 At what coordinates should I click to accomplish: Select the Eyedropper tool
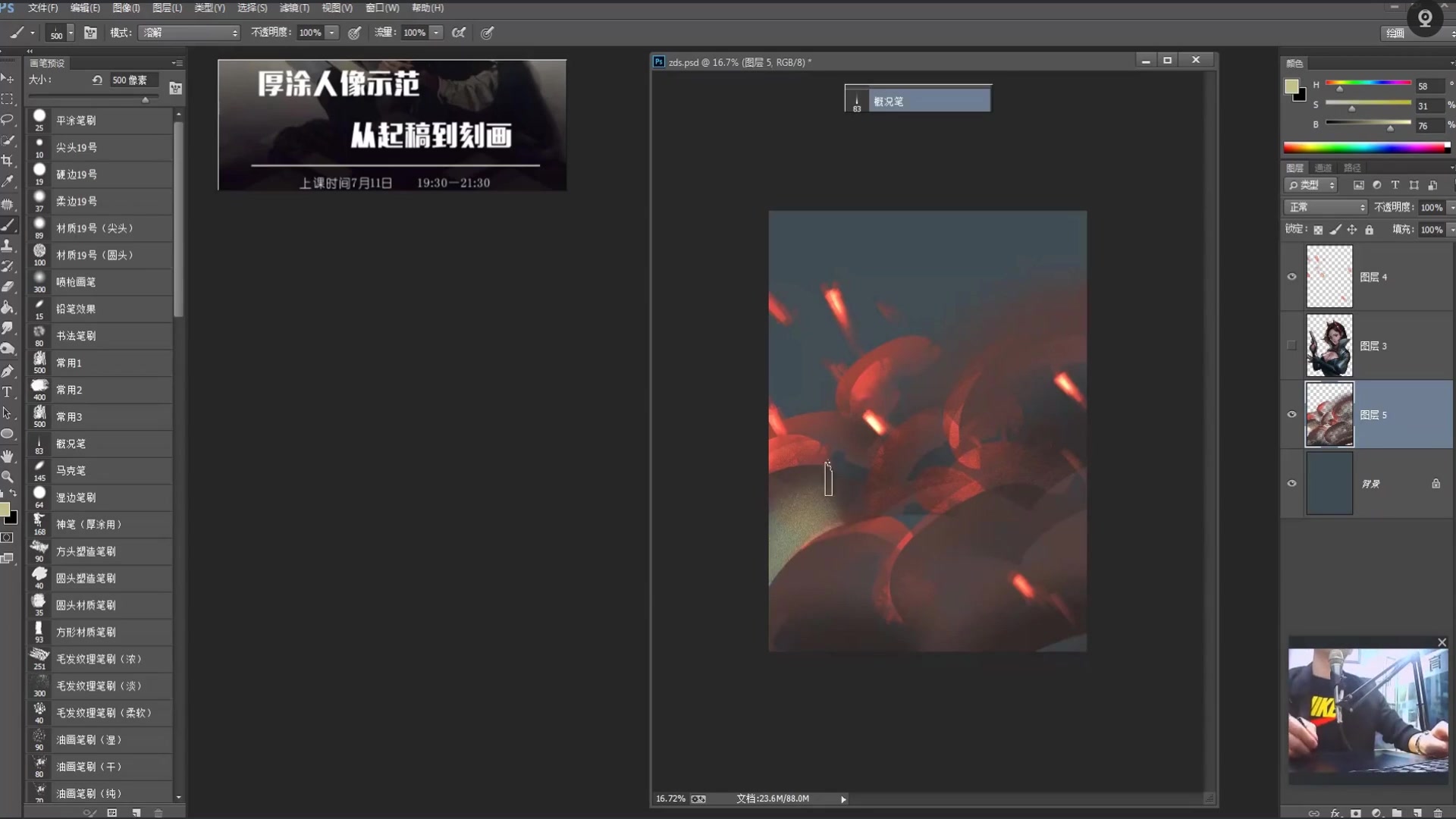tap(8, 181)
